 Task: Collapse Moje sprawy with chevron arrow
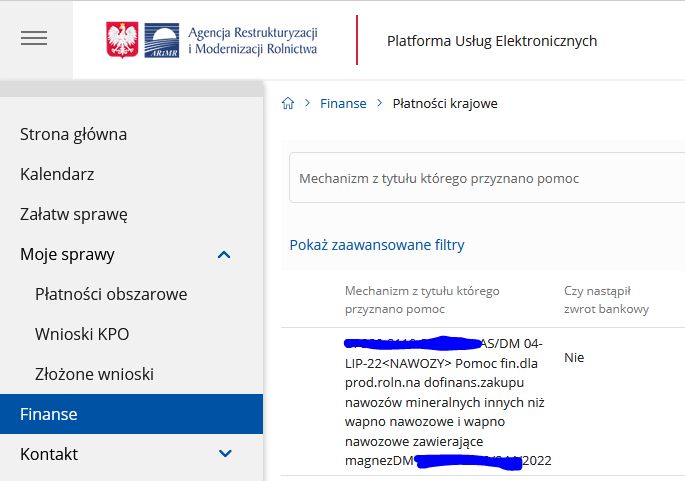point(224,255)
